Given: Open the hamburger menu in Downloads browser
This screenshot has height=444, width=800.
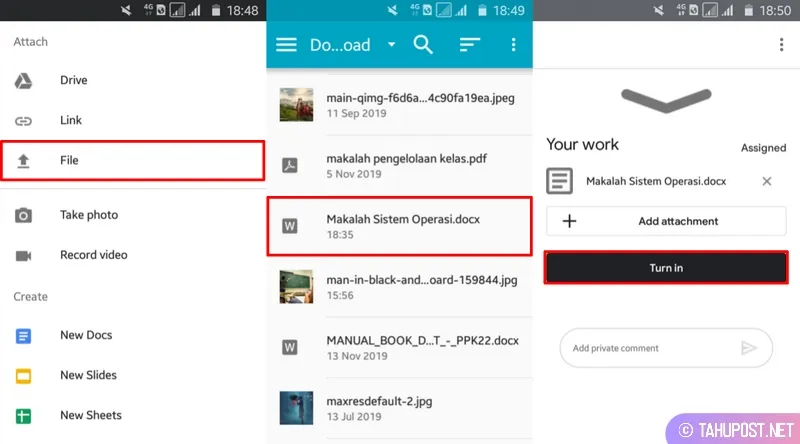Looking at the screenshot, I should pos(286,45).
